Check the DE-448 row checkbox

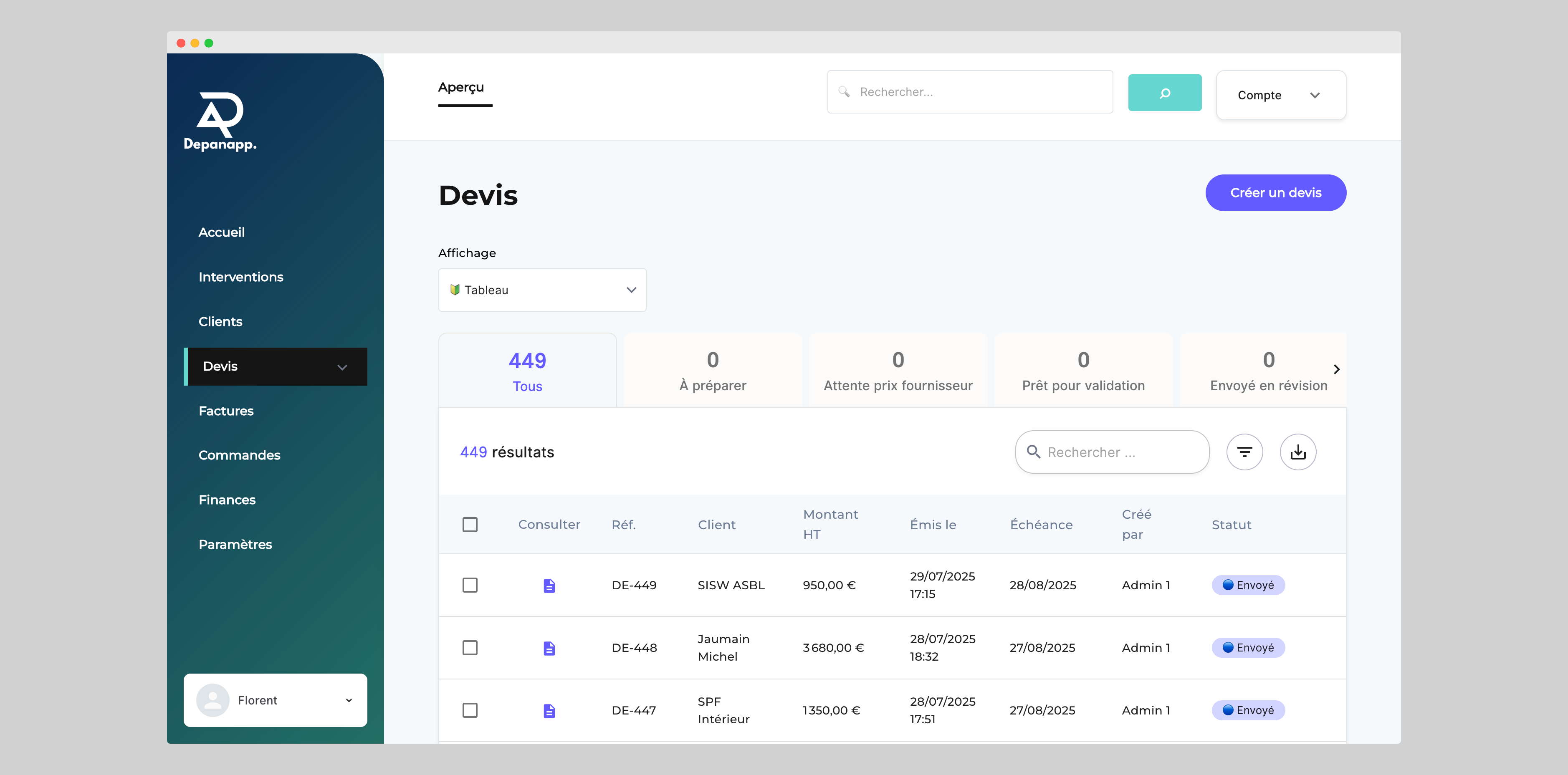click(x=470, y=648)
